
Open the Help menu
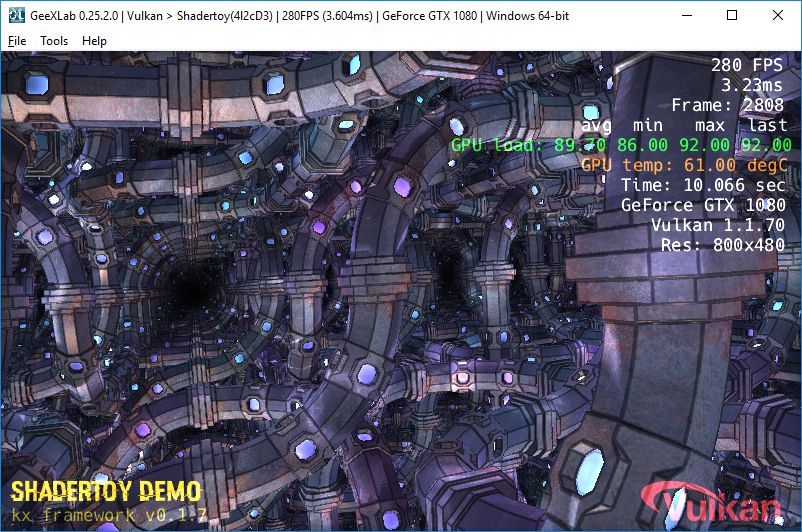pos(94,41)
